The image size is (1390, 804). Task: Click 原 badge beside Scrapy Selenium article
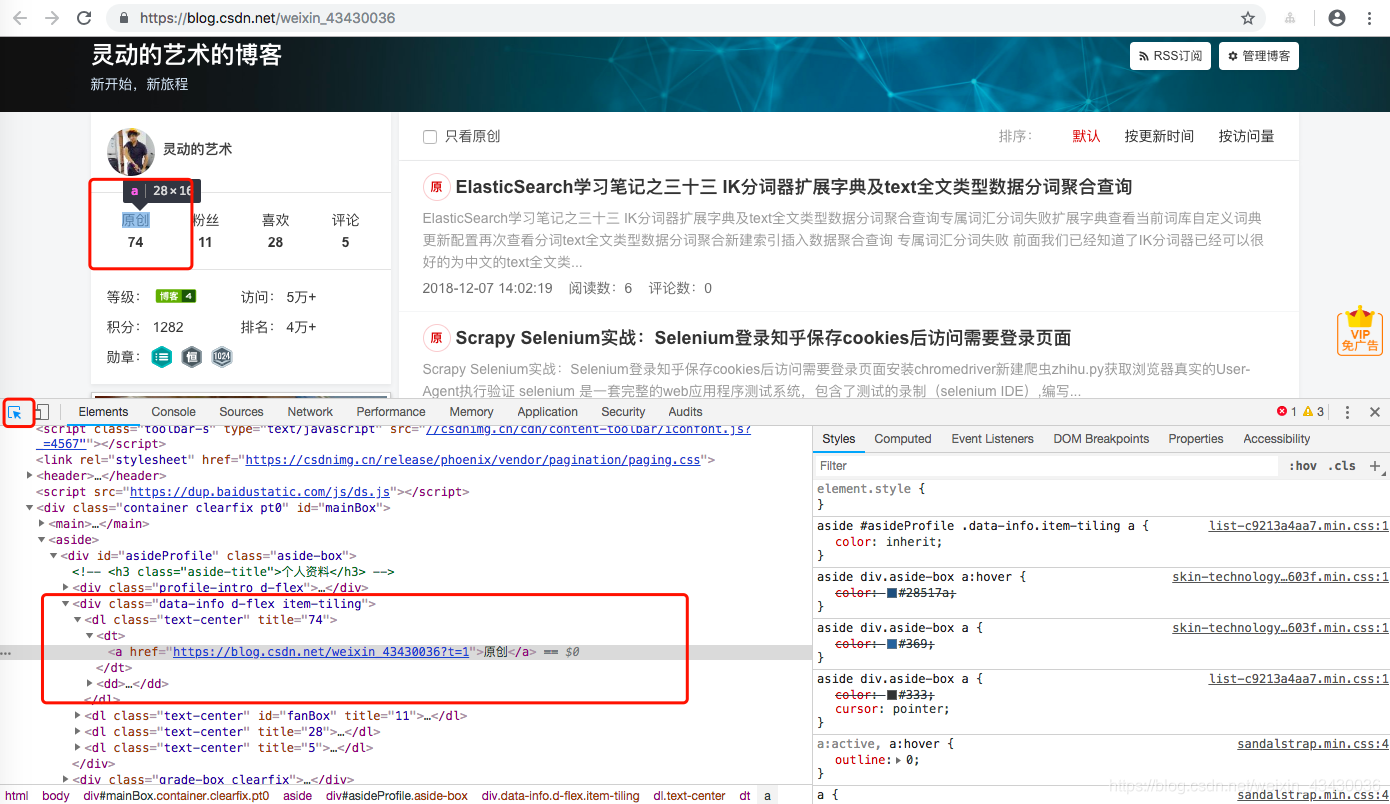point(436,338)
